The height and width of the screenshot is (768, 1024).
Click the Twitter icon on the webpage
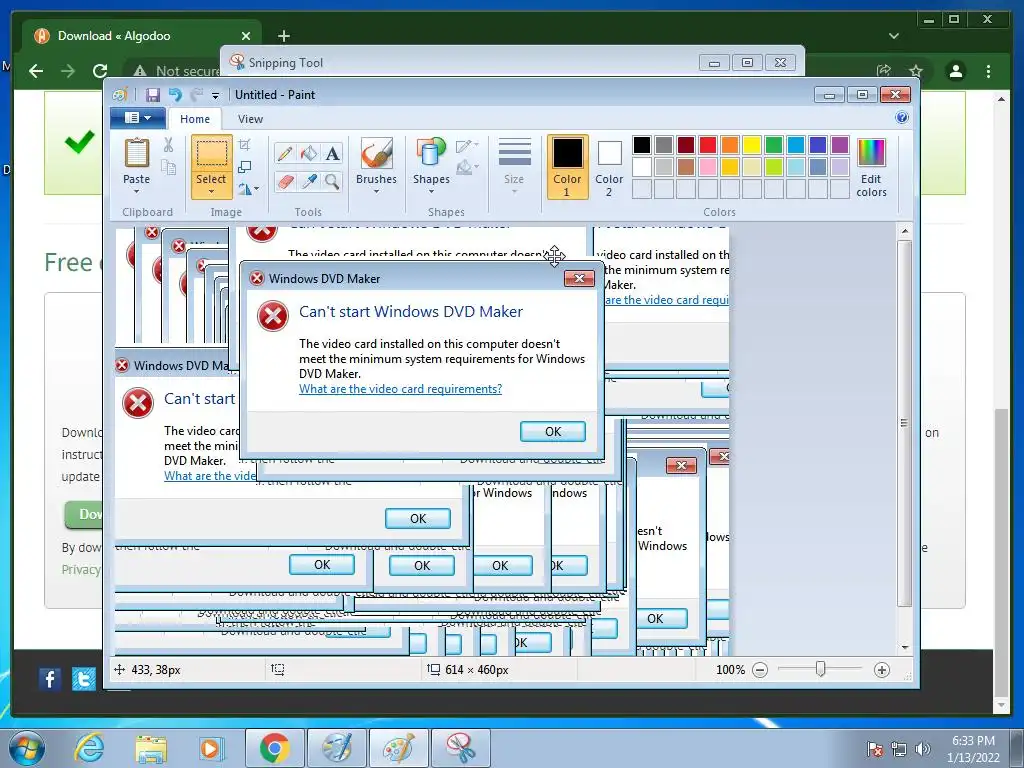coord(84,679)
